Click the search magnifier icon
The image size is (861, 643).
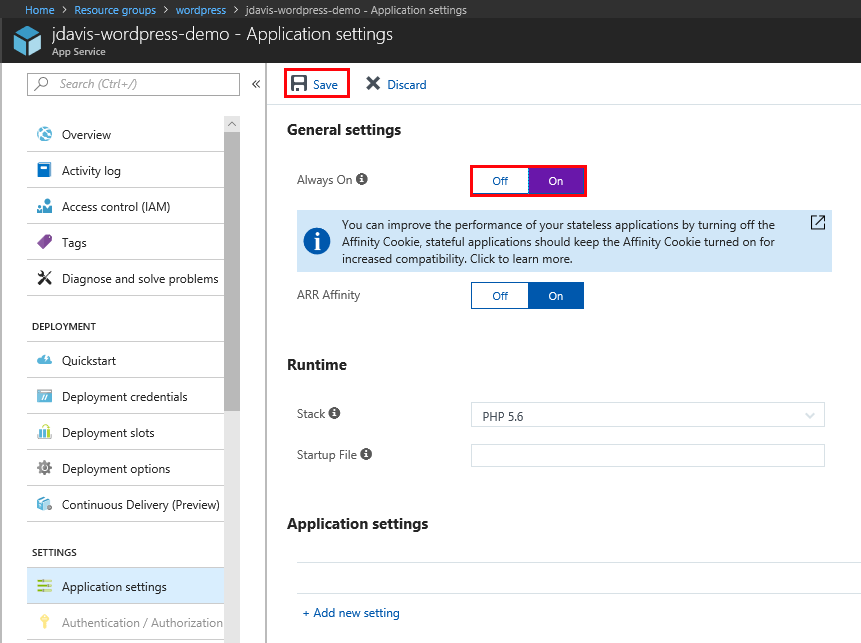click(41, 83)
